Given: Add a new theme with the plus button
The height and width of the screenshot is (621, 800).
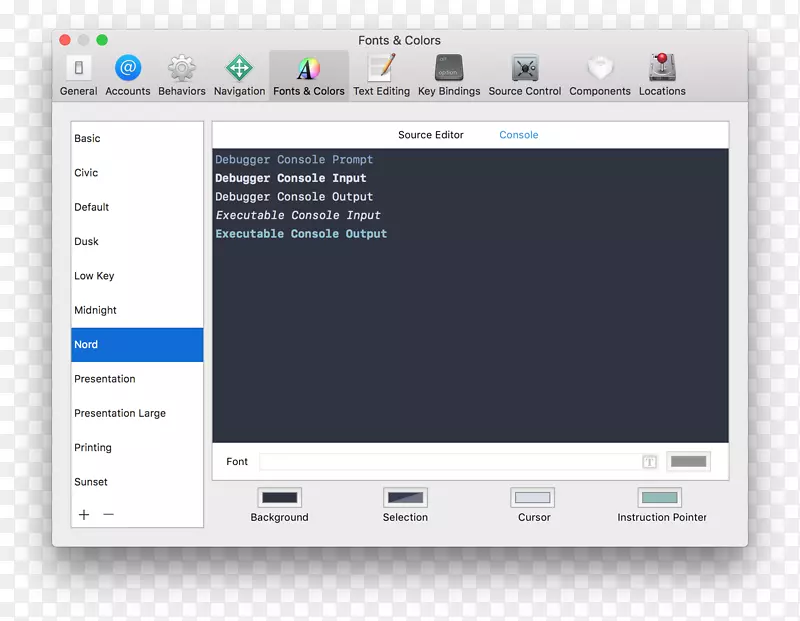Looking at the screenshot, I should coord(84,514).
